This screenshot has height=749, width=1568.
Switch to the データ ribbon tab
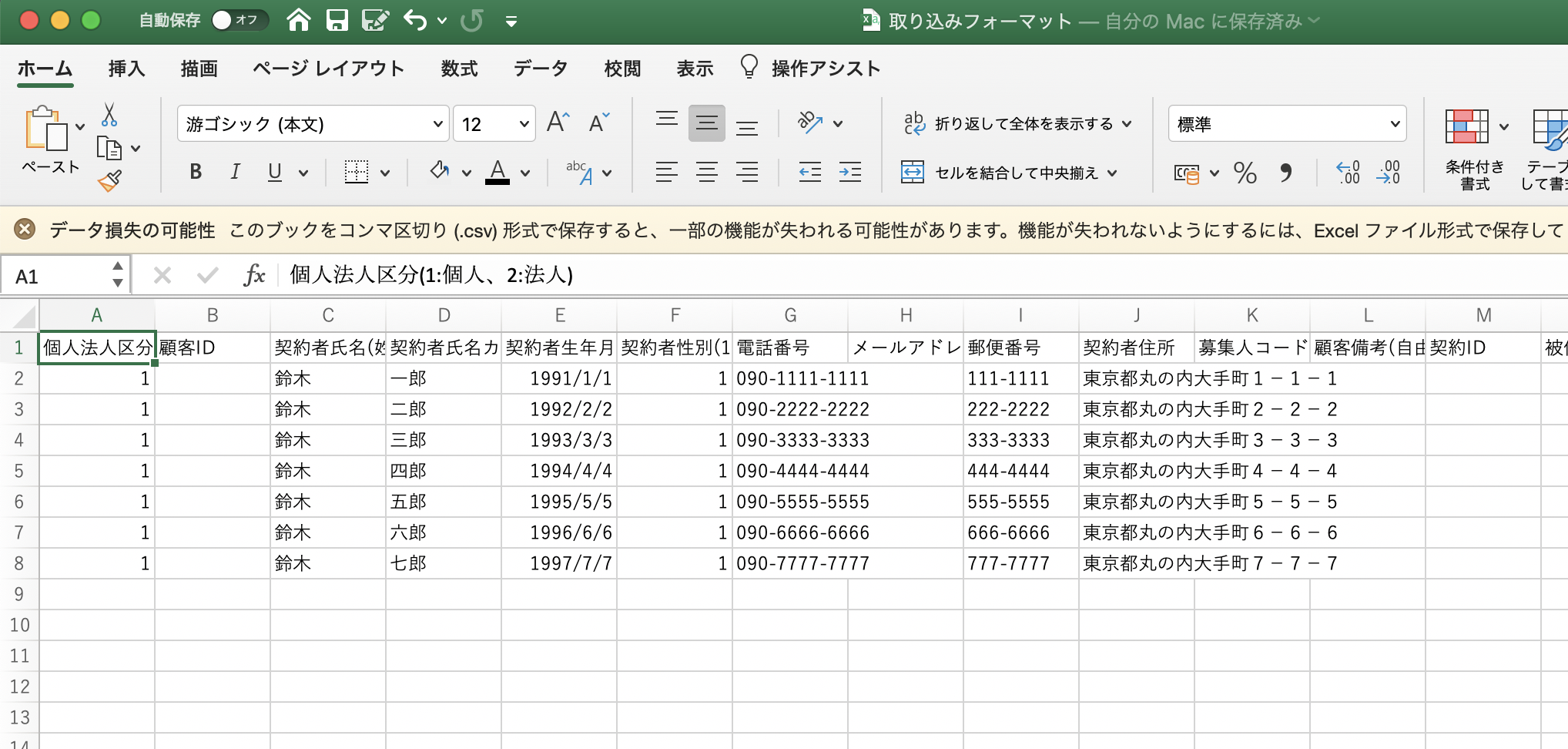click(x=540, y=68)
